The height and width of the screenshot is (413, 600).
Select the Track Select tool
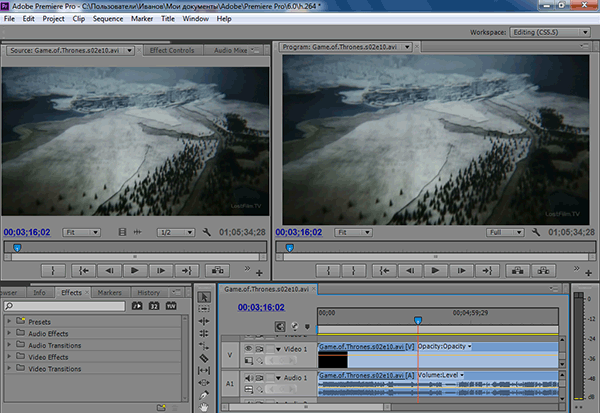tap(204, 309)
